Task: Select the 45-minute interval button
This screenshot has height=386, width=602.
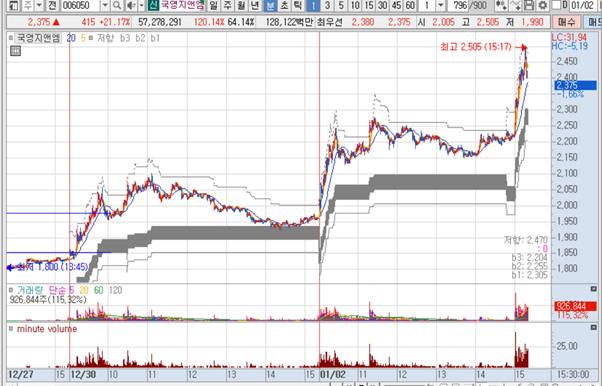Action: [397, 5]
